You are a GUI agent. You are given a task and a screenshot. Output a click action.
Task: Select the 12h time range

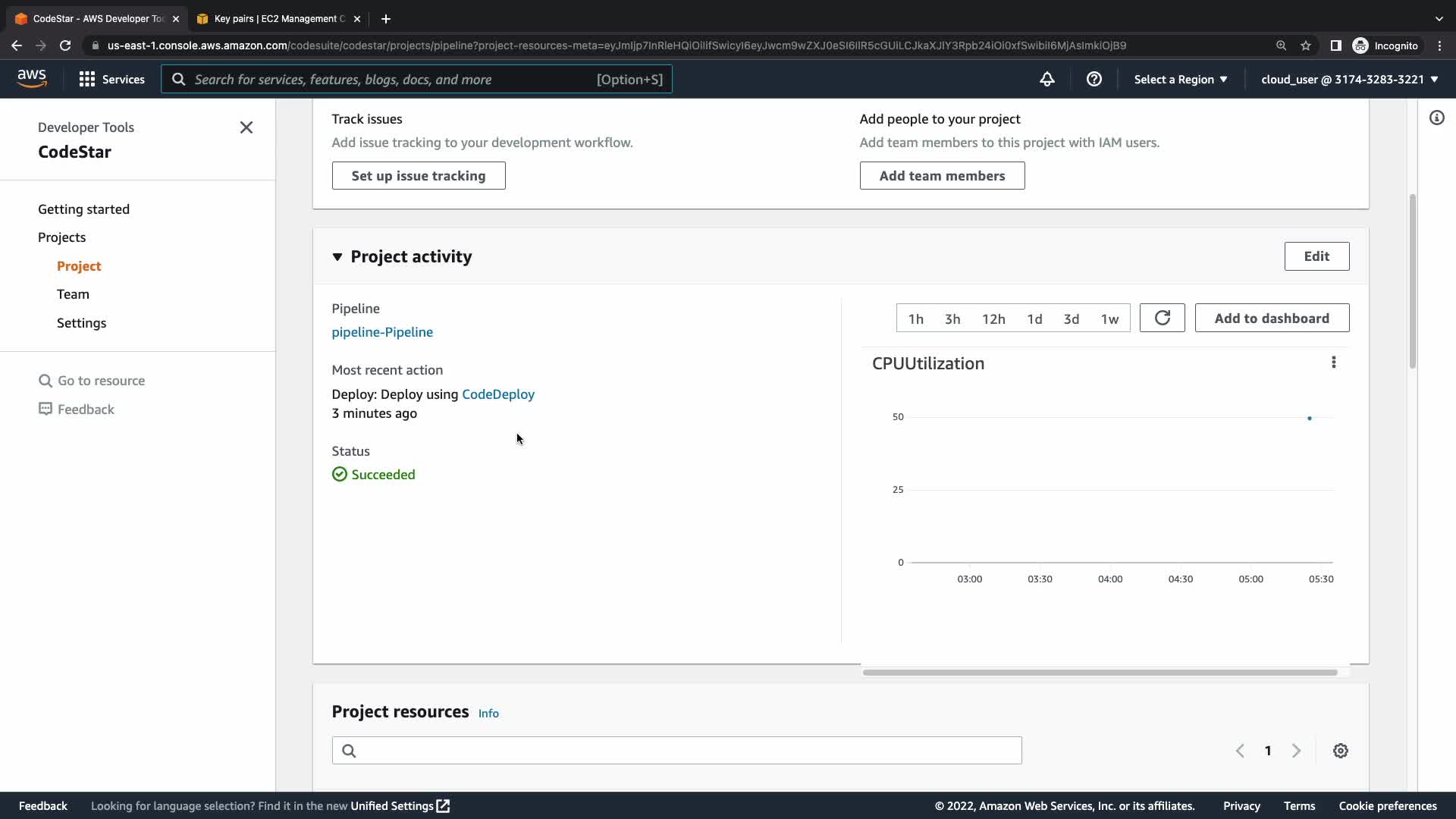pos(993,318)
